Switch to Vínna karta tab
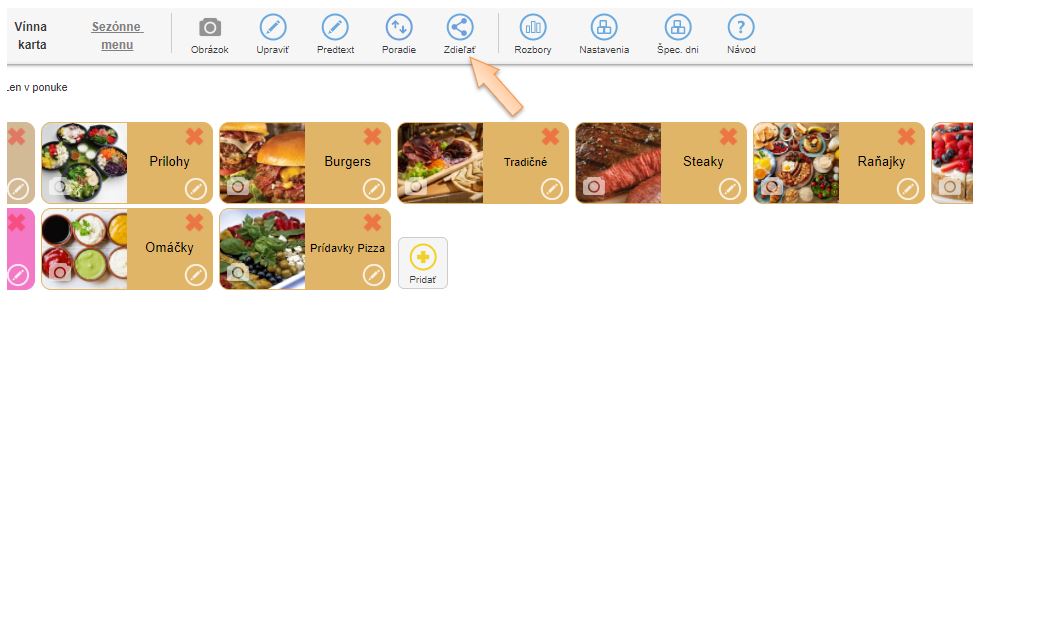The width and height of the screenshot is (1052, 631). coord(31,36)
